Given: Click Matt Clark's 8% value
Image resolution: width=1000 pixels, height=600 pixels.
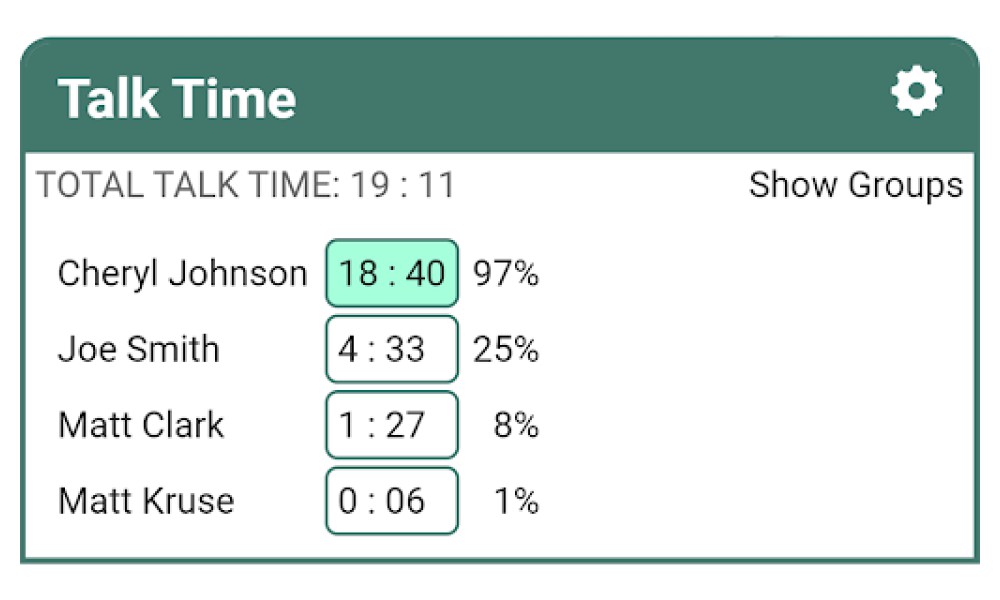Looking at the screenshot, I should click(517, 425).
